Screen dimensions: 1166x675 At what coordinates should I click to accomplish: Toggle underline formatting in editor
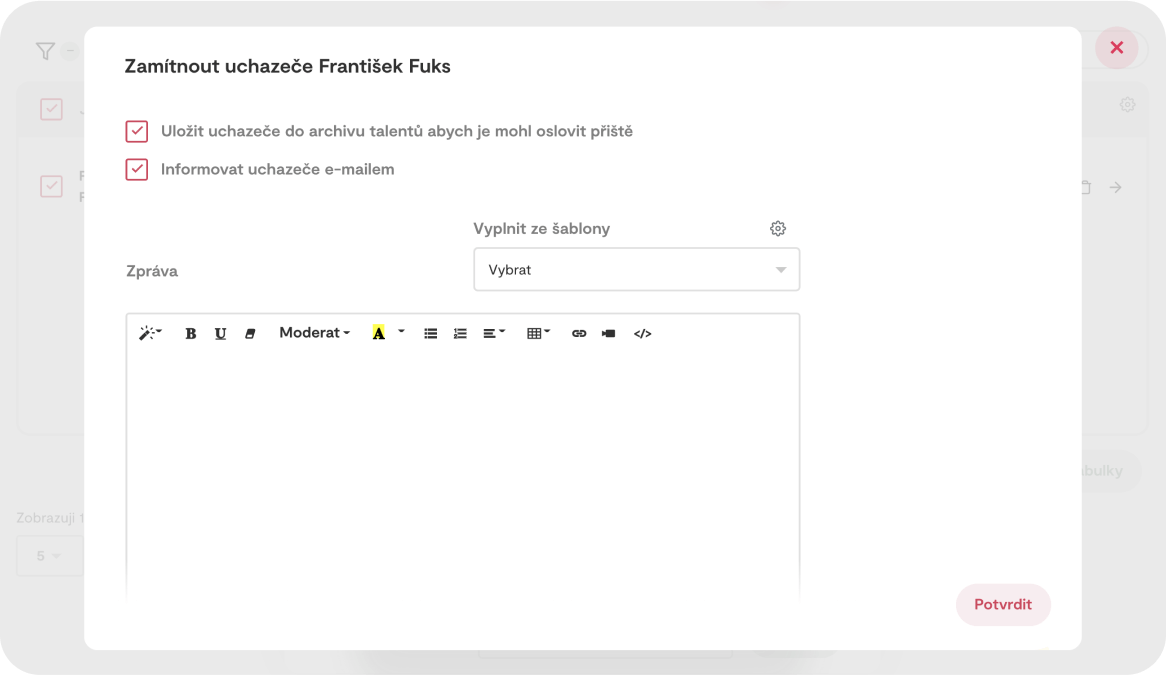[220, 334]
